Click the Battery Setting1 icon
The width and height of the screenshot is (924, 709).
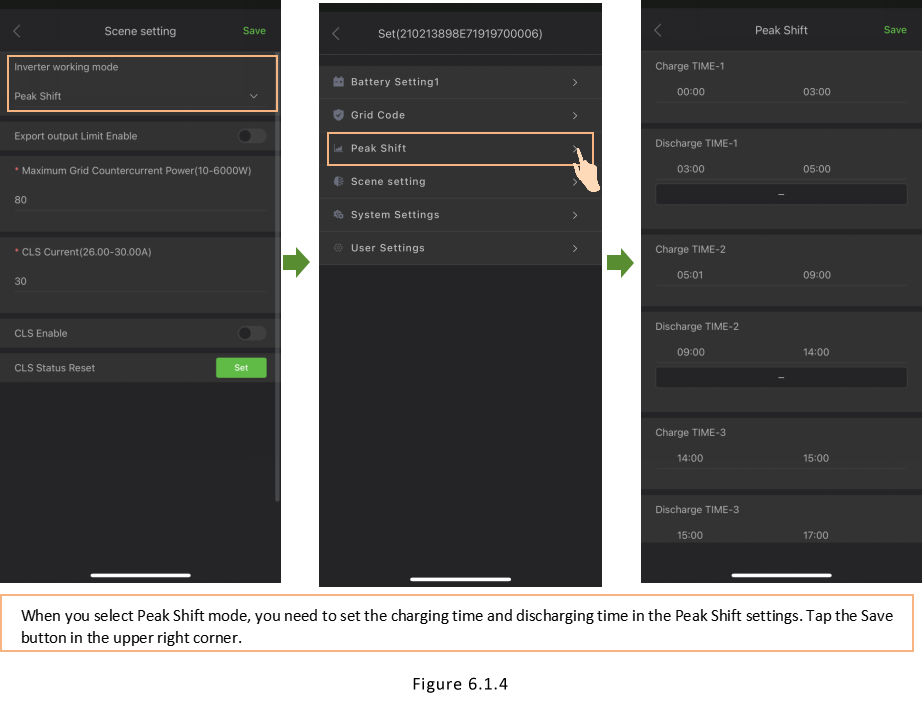click(338, 82)
